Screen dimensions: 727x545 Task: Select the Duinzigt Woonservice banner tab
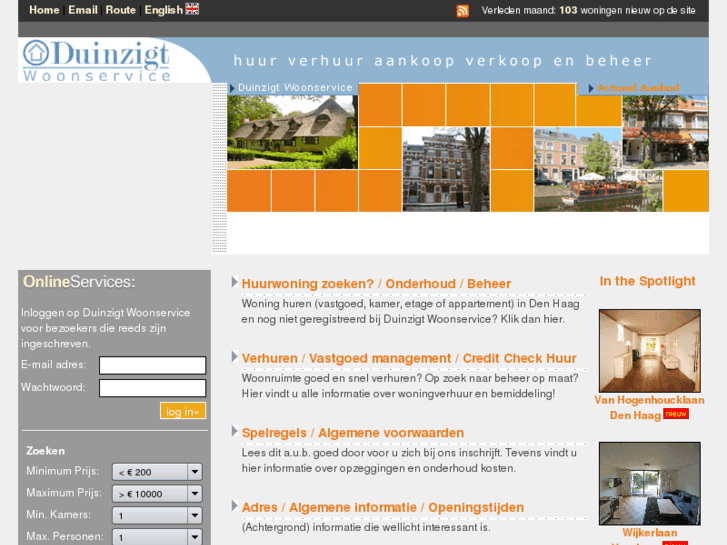295,88
